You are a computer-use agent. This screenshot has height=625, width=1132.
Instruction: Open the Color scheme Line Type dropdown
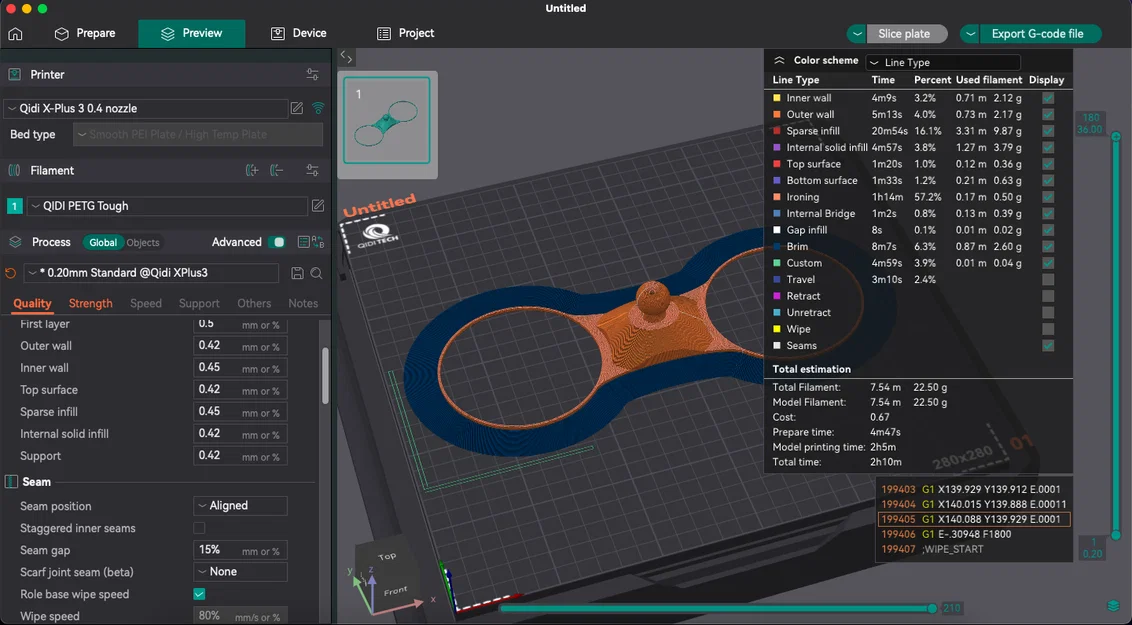[x=943, y=62]
